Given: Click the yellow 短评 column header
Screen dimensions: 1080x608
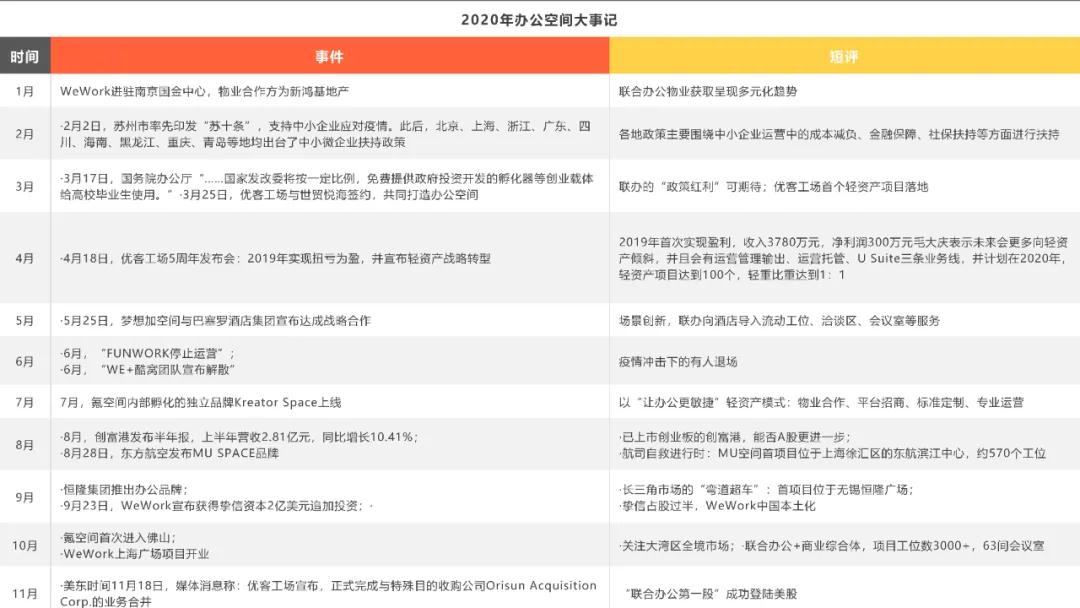Looking at the screenshot, I should click(x=843, y=57).
